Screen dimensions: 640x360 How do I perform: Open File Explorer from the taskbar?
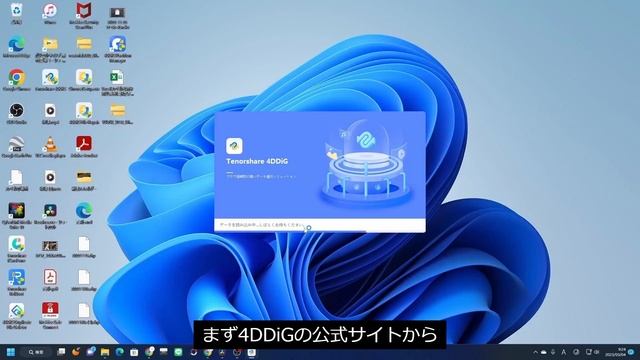pos(105,352)
